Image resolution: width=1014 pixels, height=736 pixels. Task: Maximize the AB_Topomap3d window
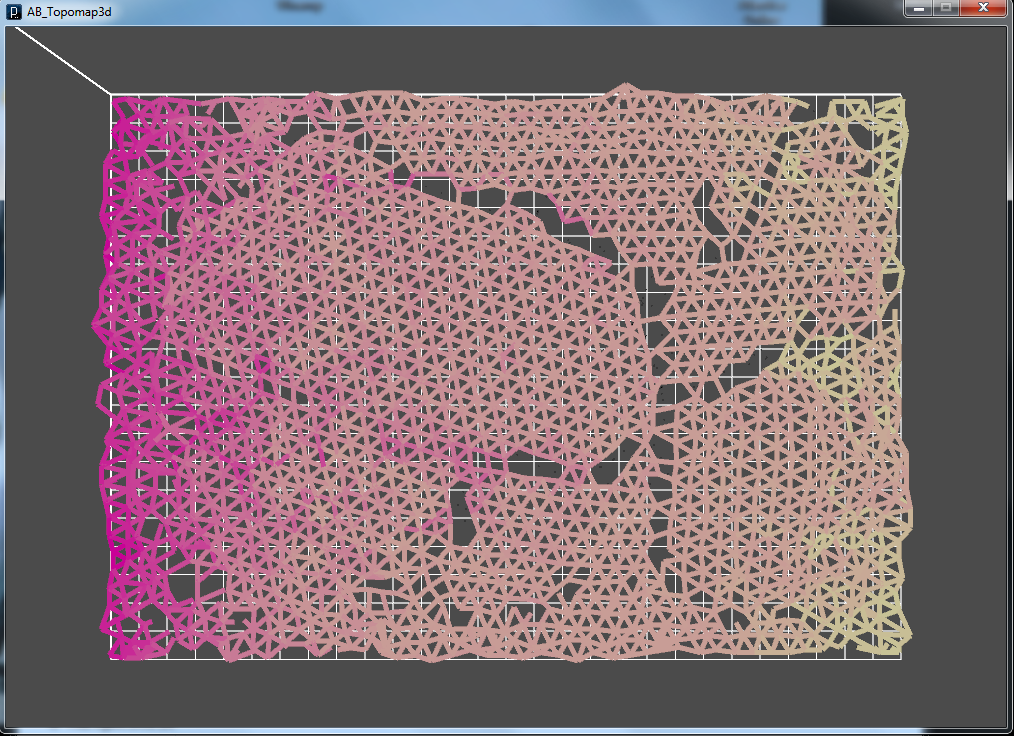pos(946,8)
